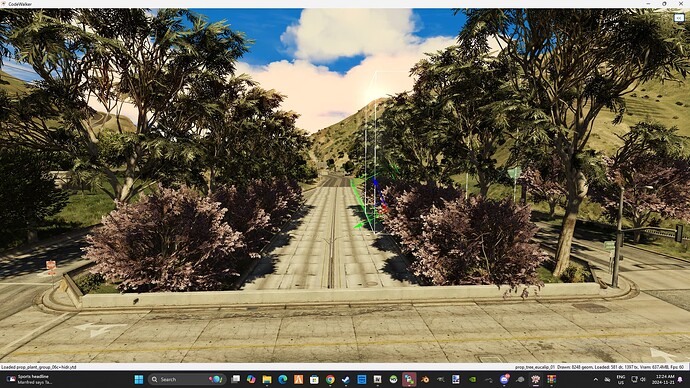Restore the CodeWalker window size
This screenshot has height=388, width=690.
(x=664, y=4)
